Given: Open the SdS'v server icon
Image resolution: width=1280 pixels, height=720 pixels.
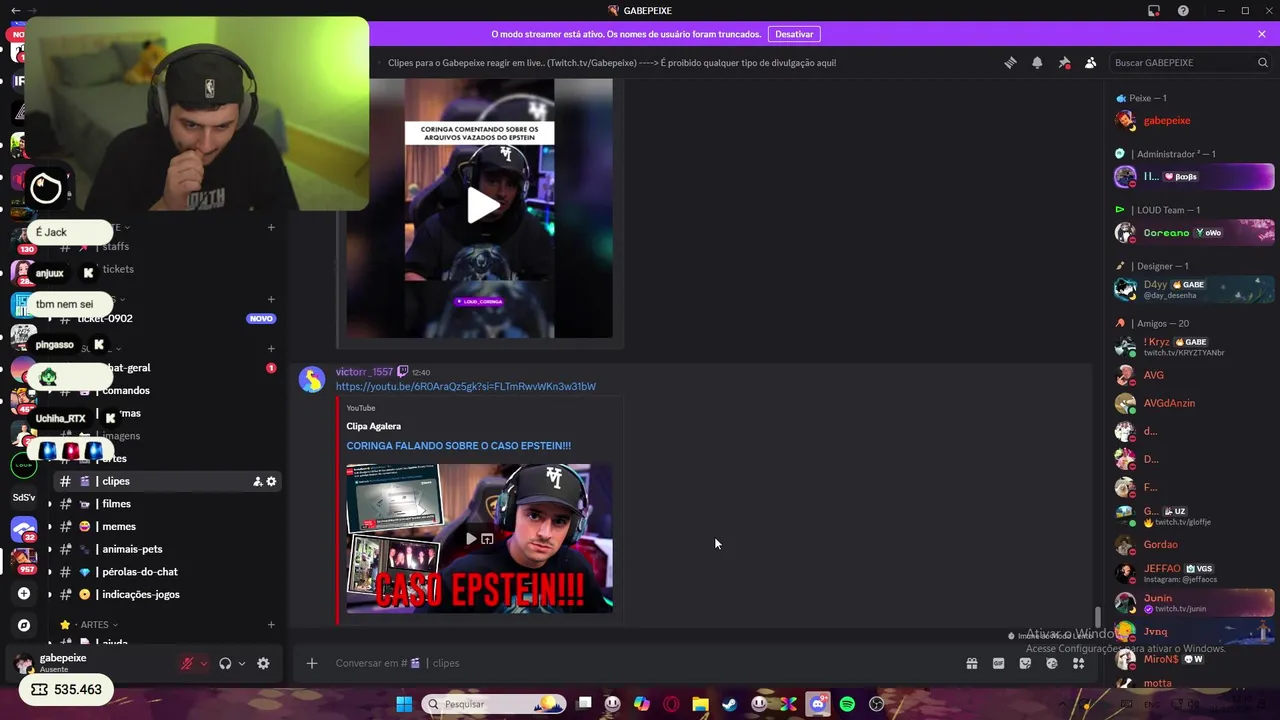Looking at the screenshot, I should tap(24, 497).
